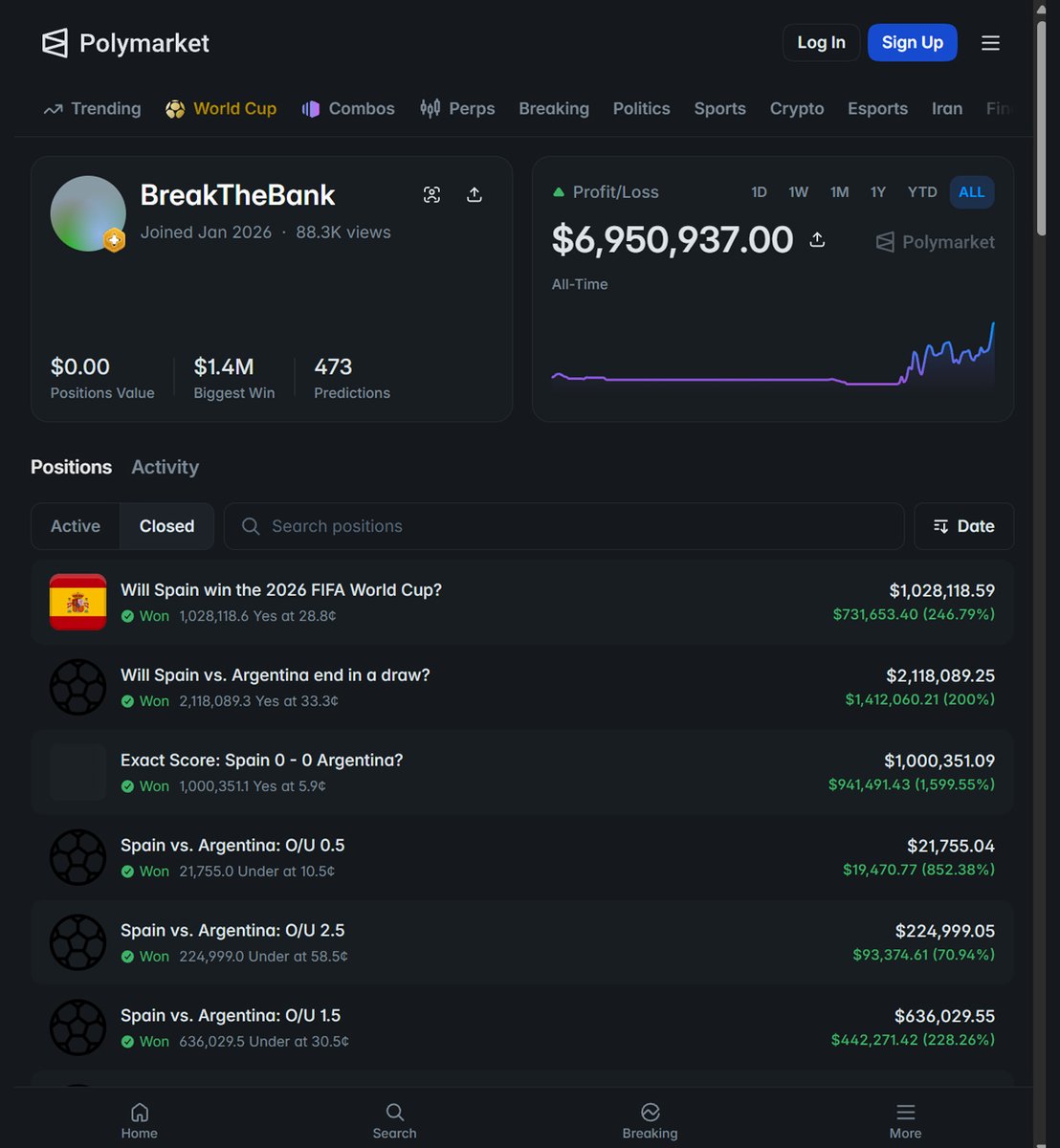The image size is (1060, 1148).
Task: Click the '$1.4M' Biggest Win value
Action: click(x=224, y=366)
